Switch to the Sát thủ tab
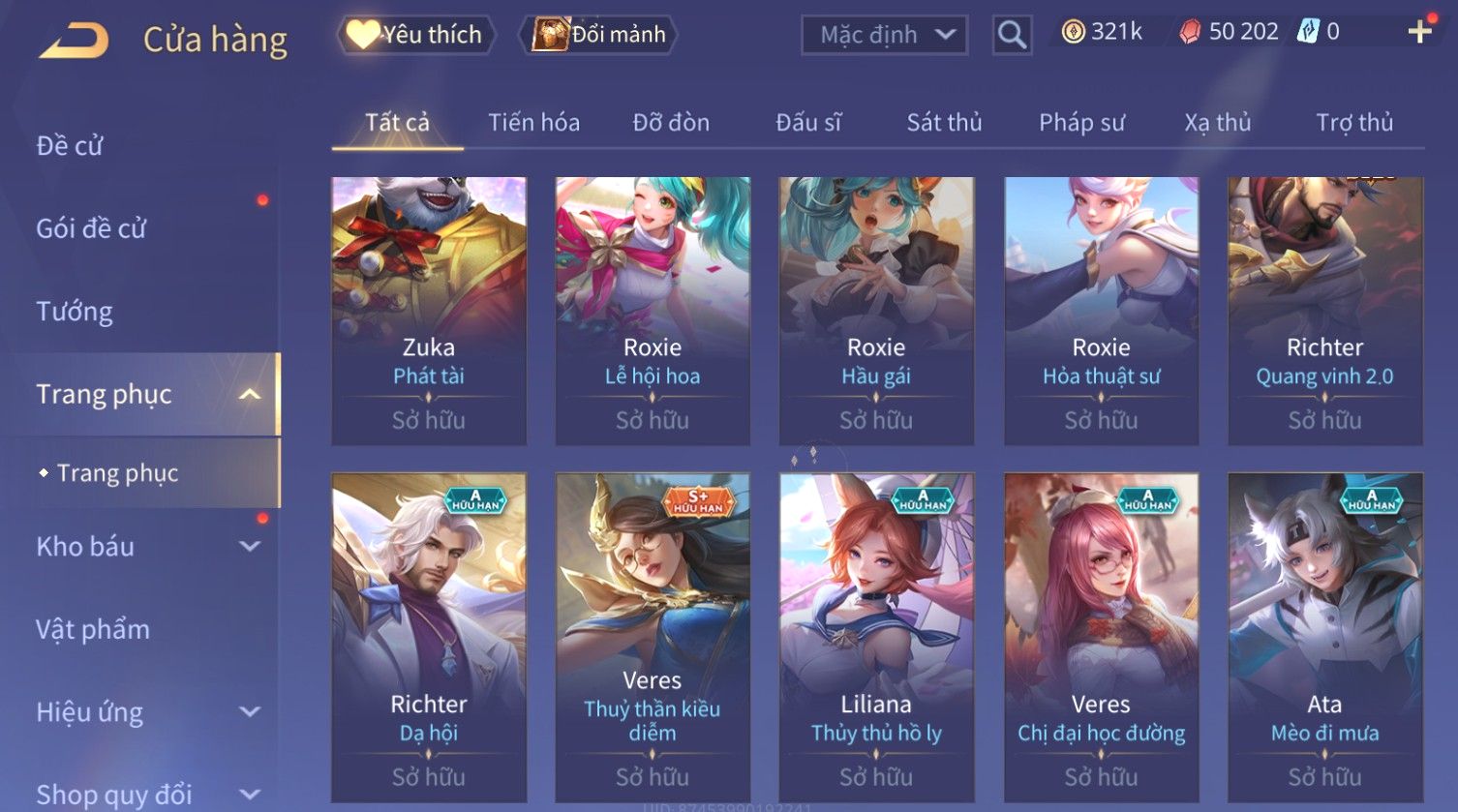Image resolution: width=1458 pixels, height=812 pixels. (944, 123)
